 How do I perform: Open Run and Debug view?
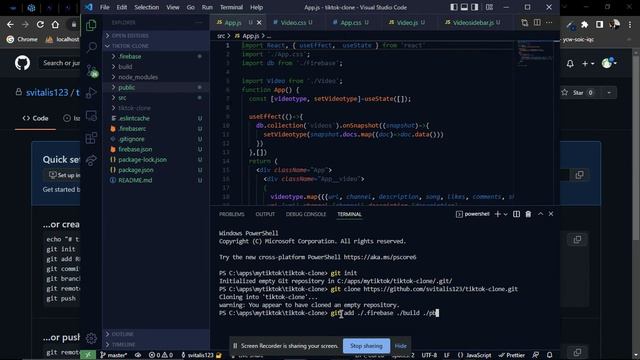click(91, 93)
